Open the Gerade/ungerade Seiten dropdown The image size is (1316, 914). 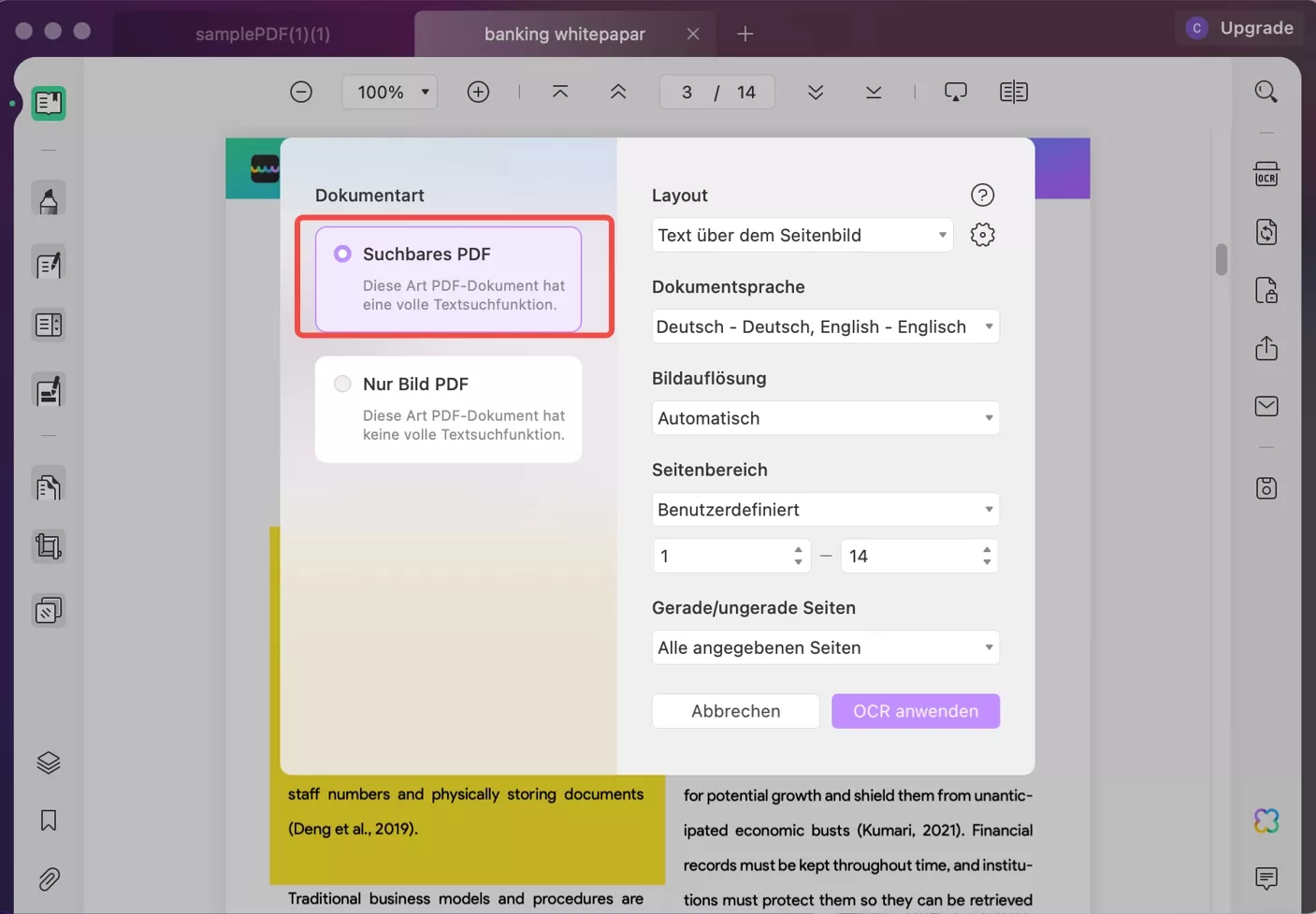pyautogui.click(x=826, y=647)
